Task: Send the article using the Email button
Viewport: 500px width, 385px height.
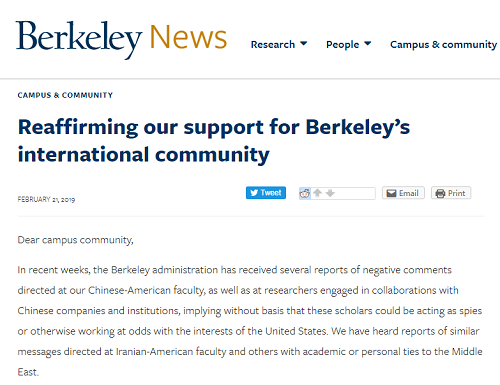Action: [403, 193]
